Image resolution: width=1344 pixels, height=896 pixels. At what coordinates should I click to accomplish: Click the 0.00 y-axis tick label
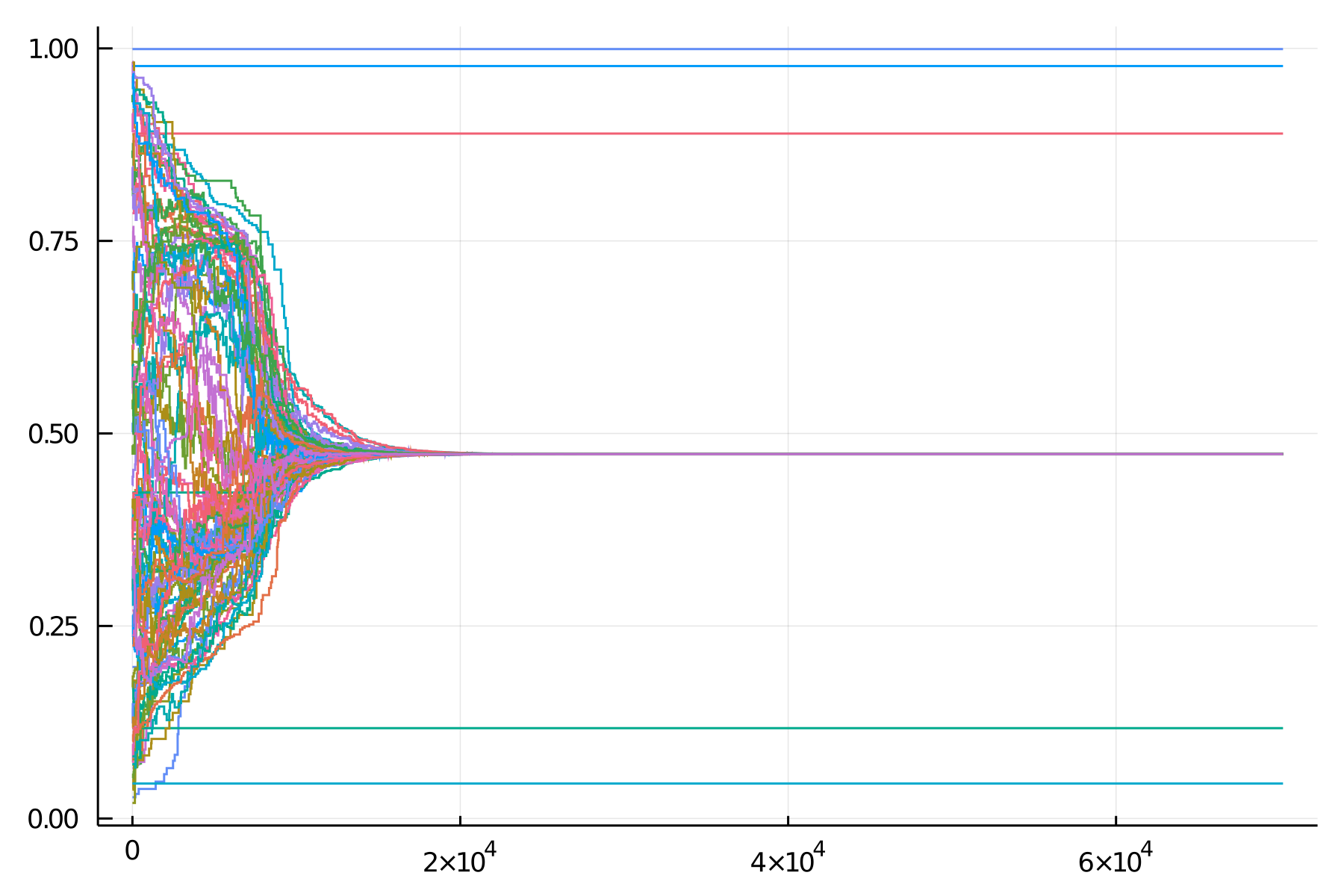54,818
